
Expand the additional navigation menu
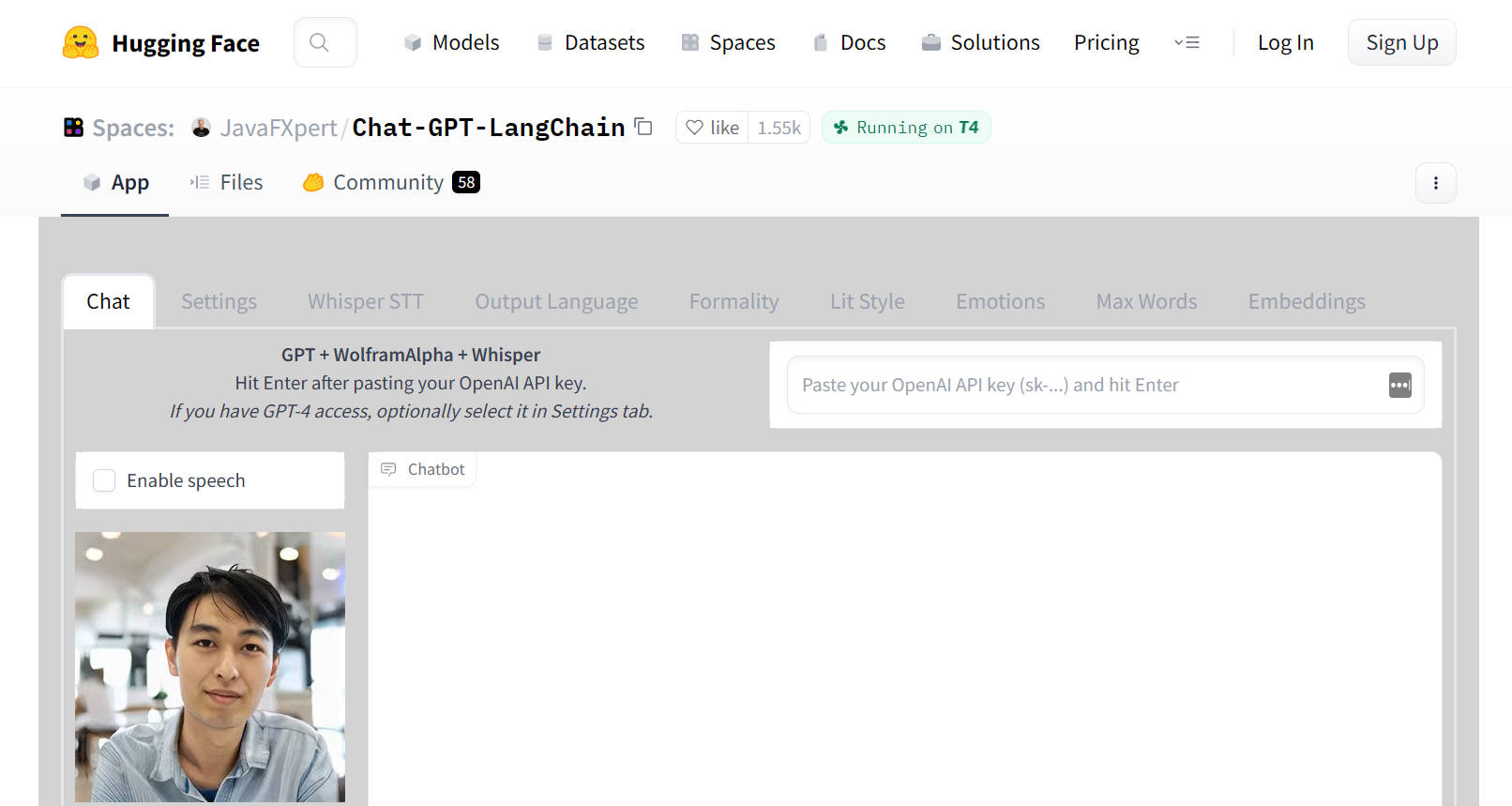1187,42
